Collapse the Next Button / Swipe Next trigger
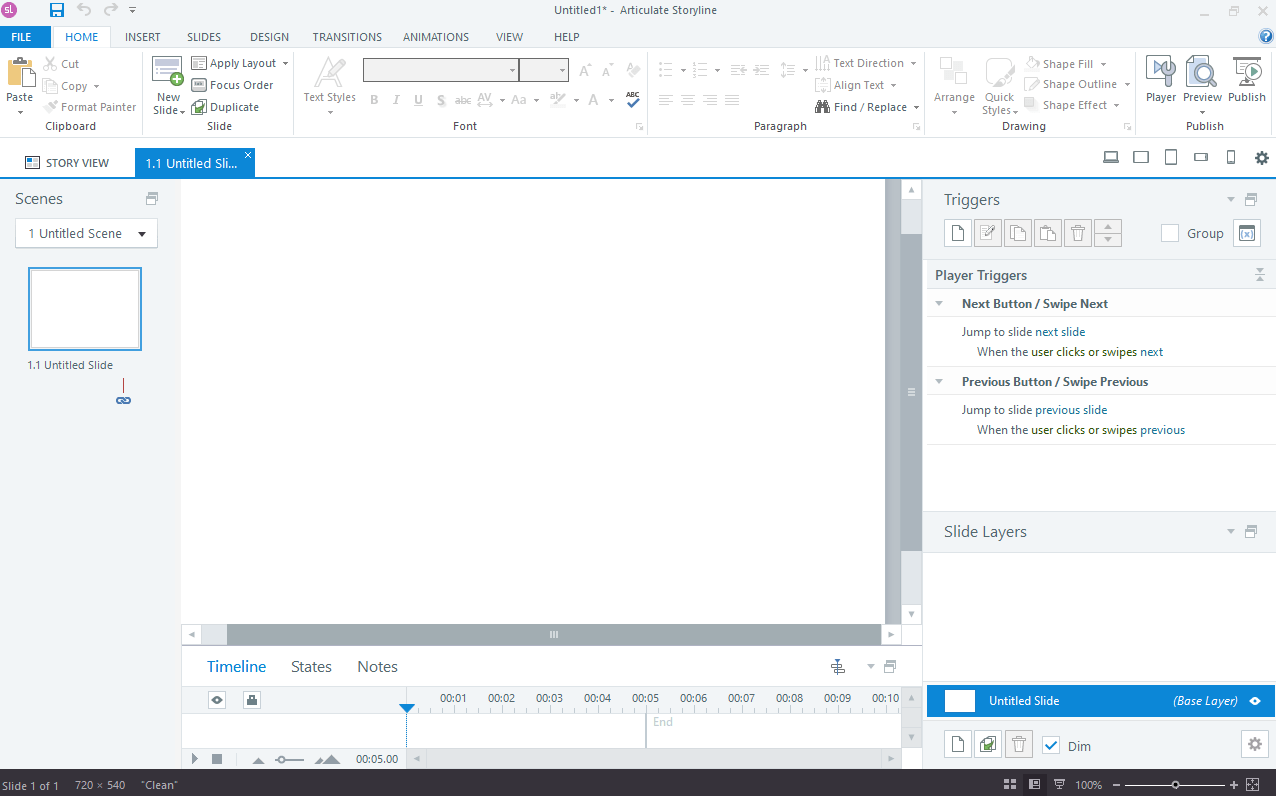1276x796 pixels. 938,303
